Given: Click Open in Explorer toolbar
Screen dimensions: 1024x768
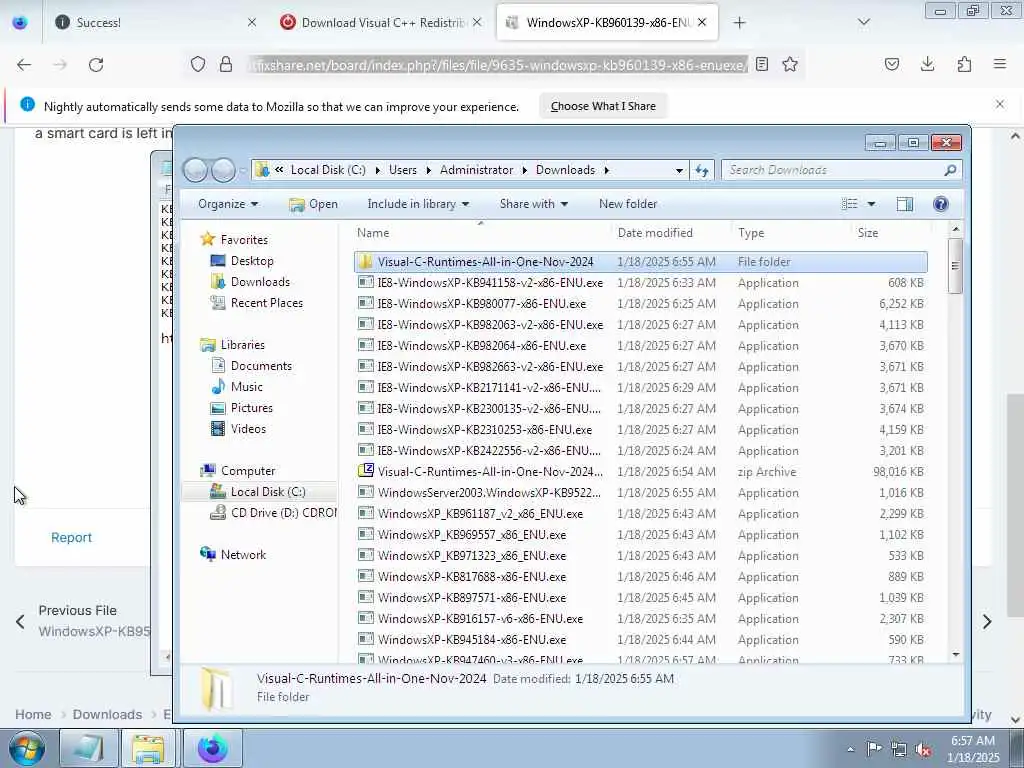Looking at the screenshot, I should 313,204.
